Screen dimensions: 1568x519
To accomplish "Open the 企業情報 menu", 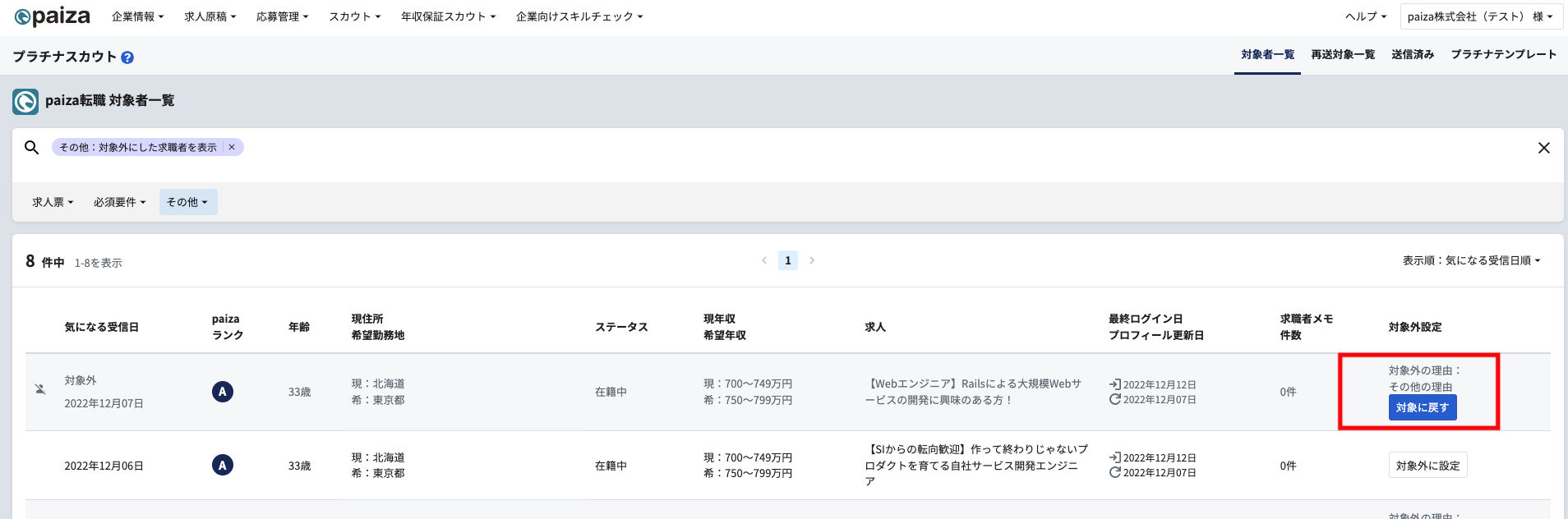I will point(138,16).
